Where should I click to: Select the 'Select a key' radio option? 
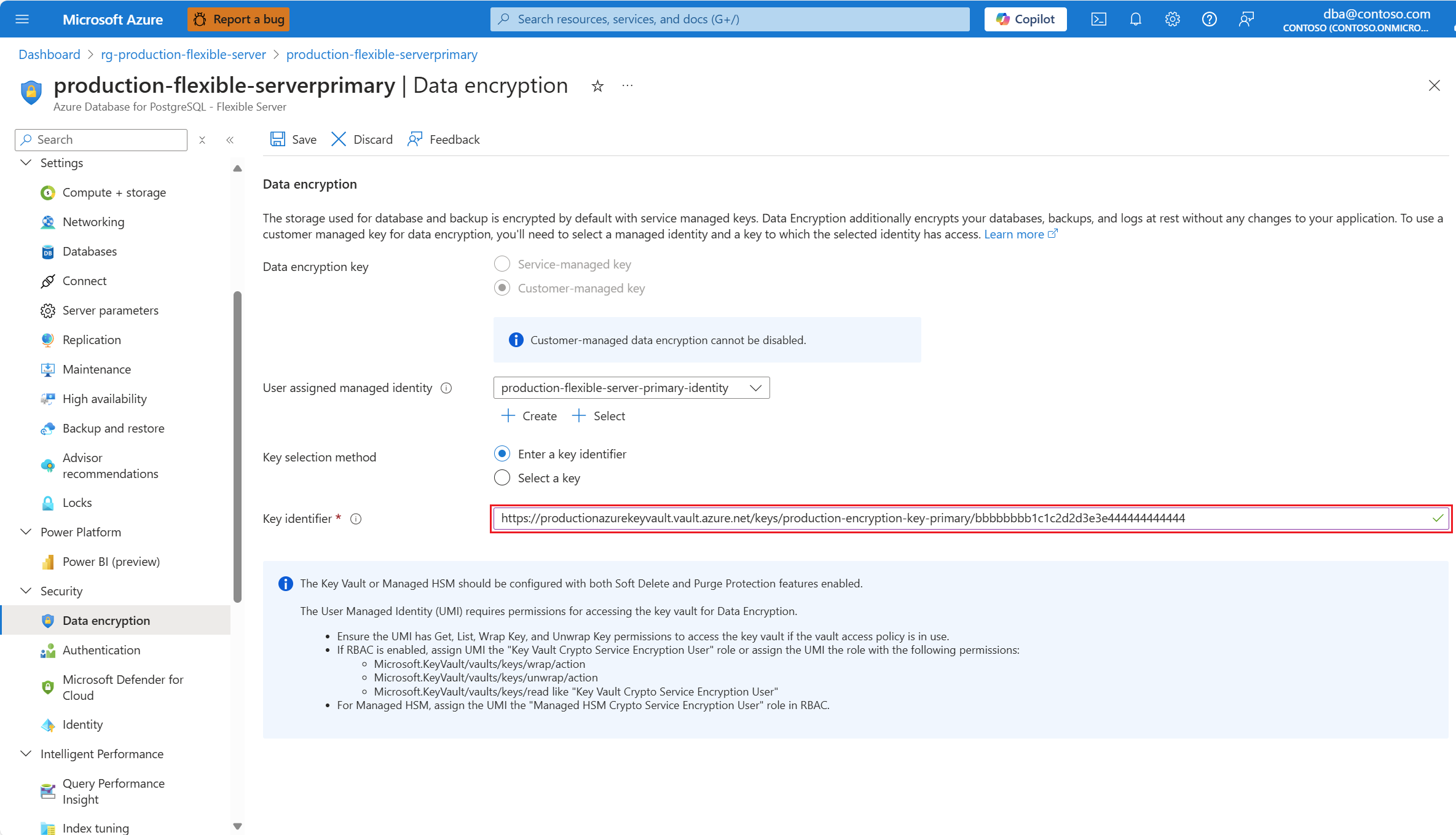click(x=502, y=478)
